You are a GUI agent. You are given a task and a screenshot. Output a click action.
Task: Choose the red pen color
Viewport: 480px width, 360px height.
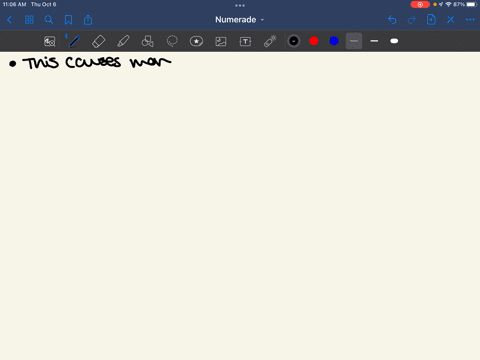tap(314, 41)
